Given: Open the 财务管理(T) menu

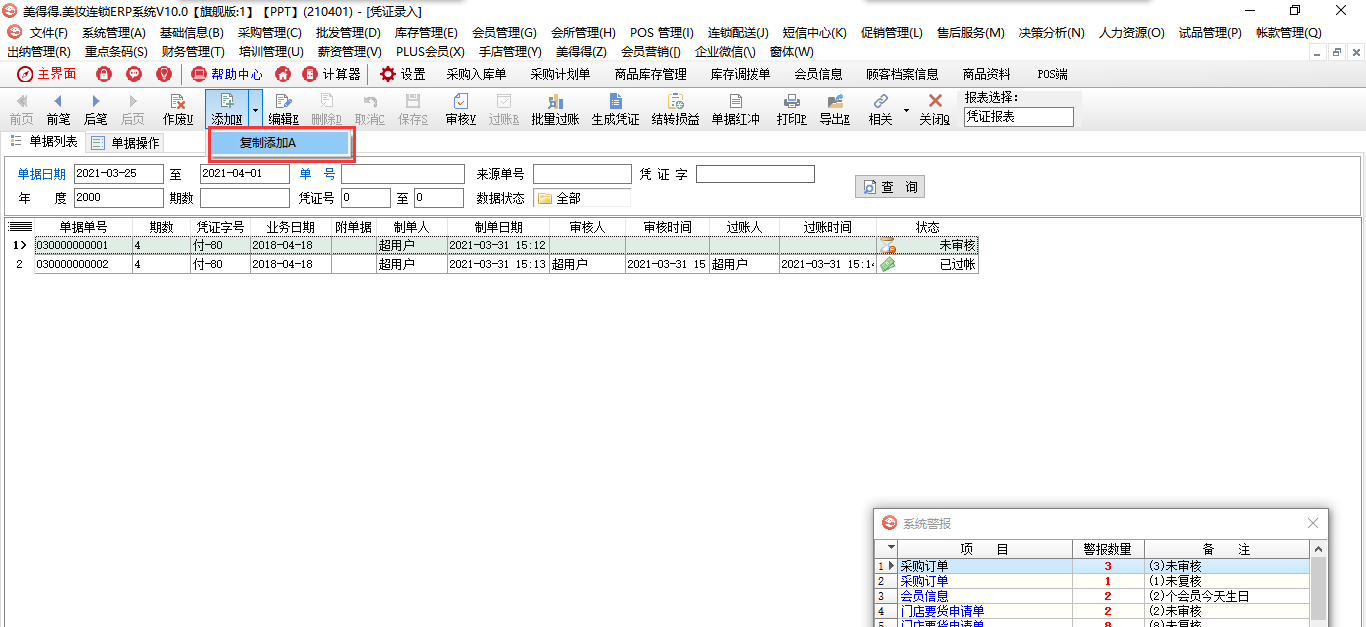Looking at the screenshot, I should click(x=193, y=51).
